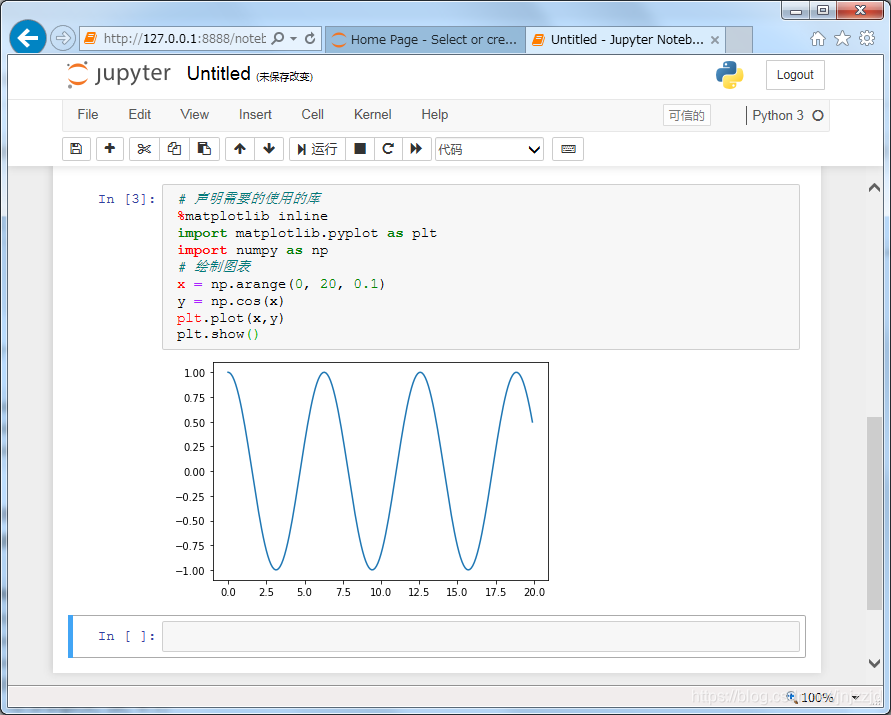The height and width of the screenshot is (715, 891).
Task: Insert a new cell with the plus icon
Action: coord(109,148)
